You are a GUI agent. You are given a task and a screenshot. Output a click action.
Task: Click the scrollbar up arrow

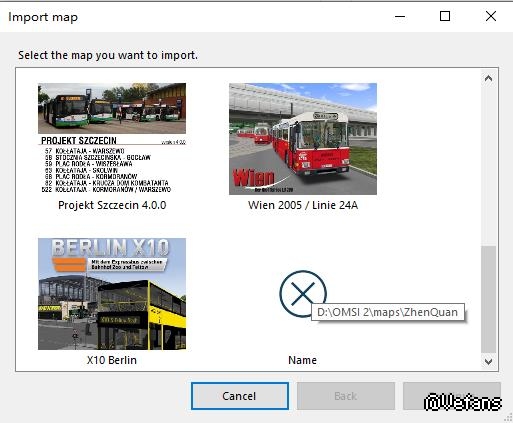coord(488,79)
